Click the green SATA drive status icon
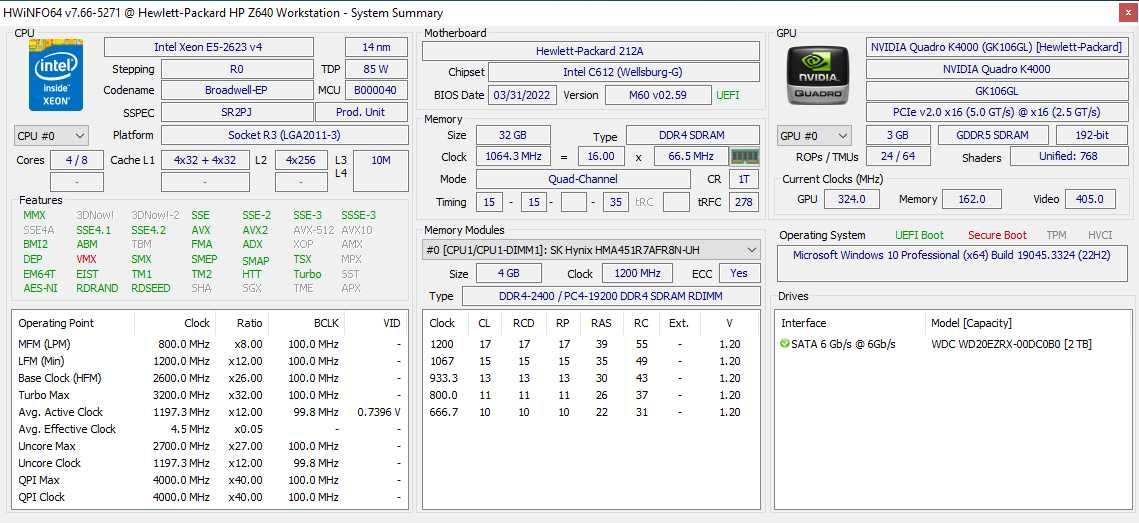 tap(785, 344)
